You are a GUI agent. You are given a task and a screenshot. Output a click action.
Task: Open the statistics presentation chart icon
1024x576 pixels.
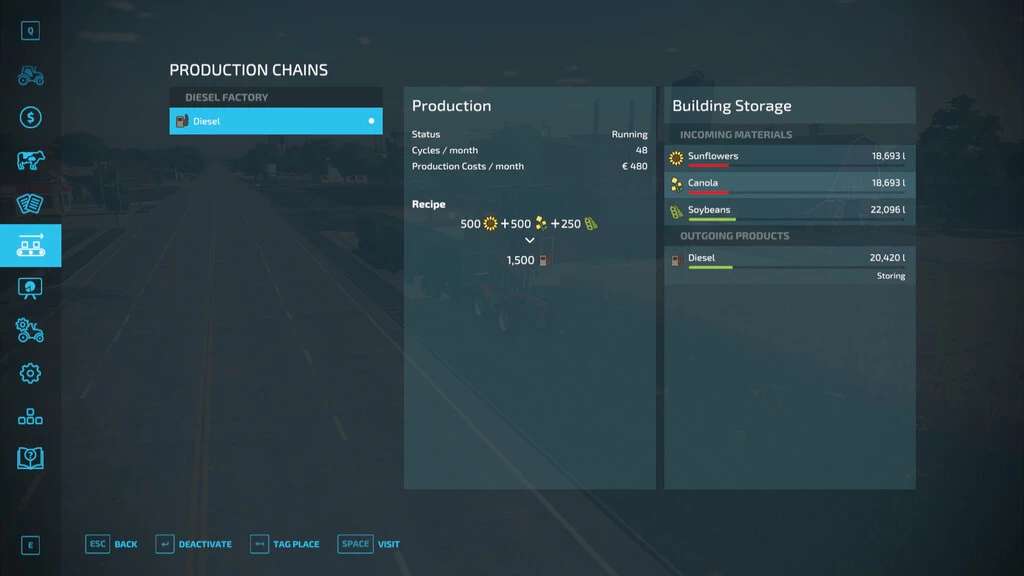30,288
